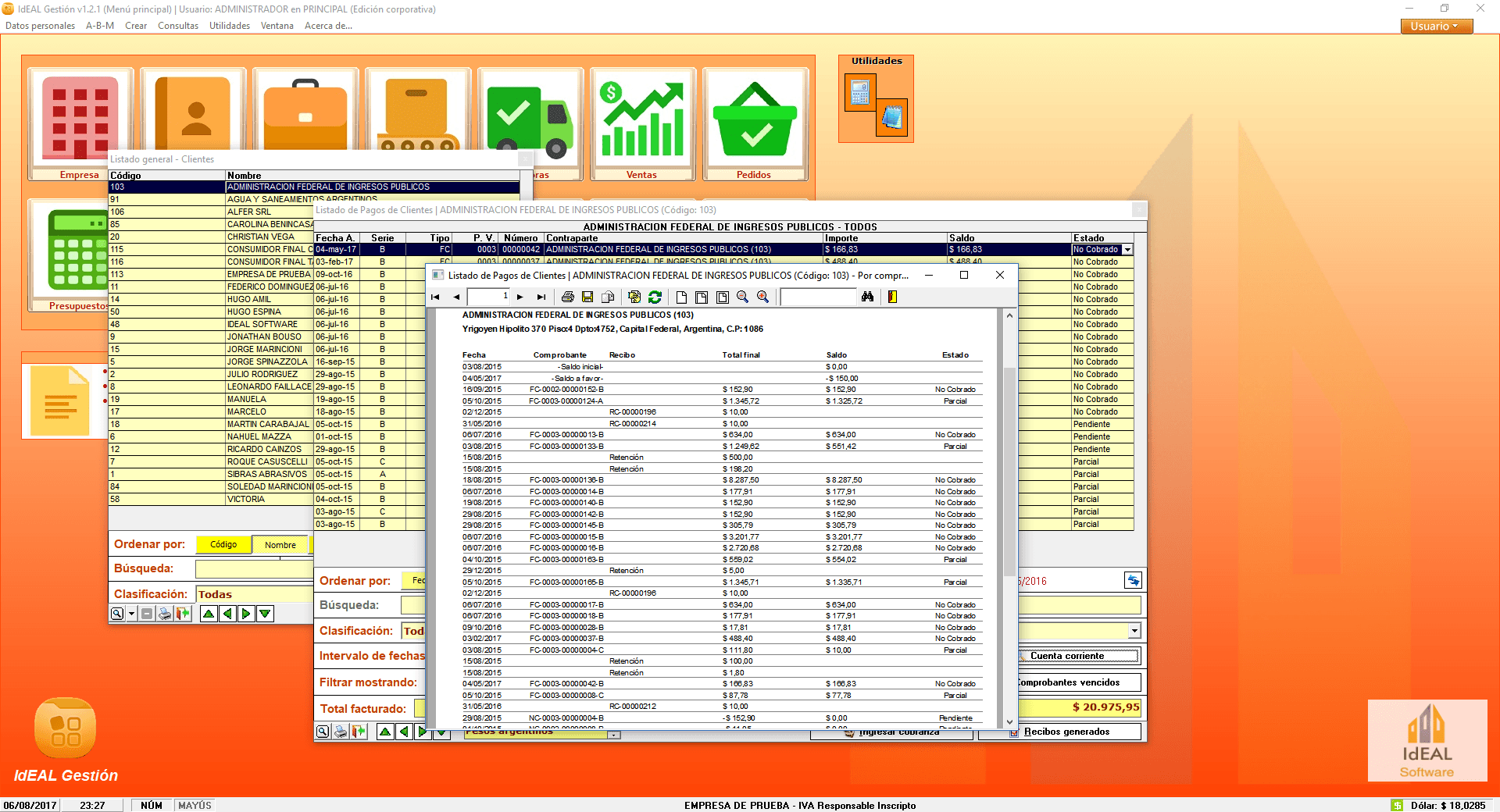Search report text with binoculars icon
The image size is (1500, 812).
(867, 297)
